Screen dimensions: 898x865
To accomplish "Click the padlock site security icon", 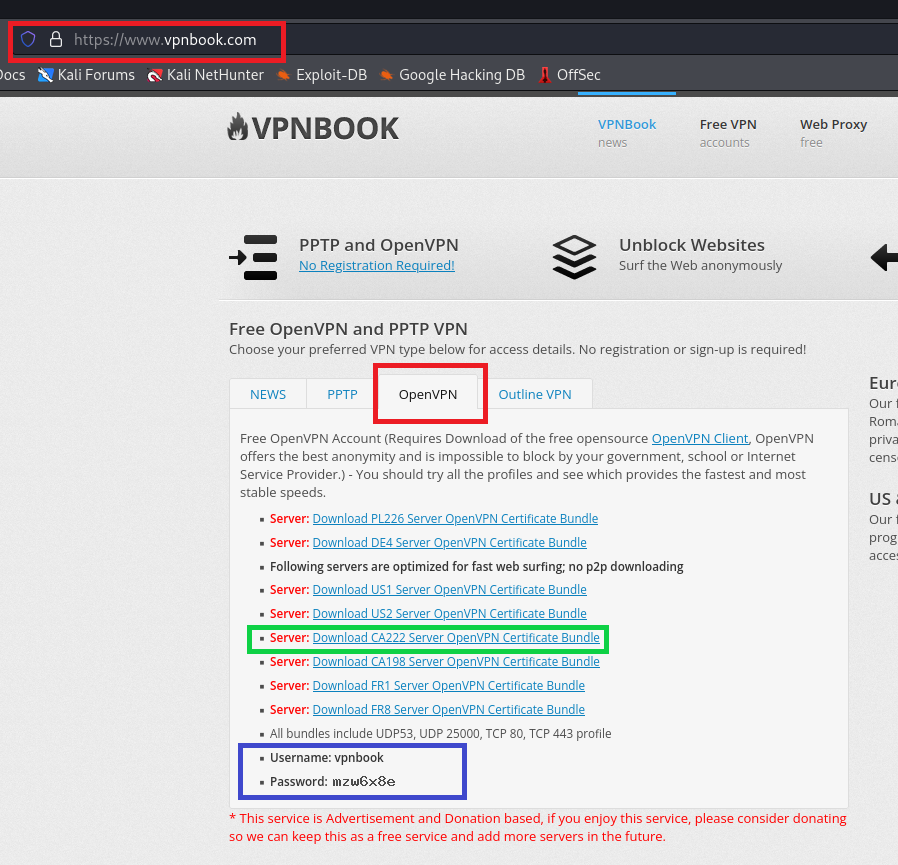I will (56, 40).
